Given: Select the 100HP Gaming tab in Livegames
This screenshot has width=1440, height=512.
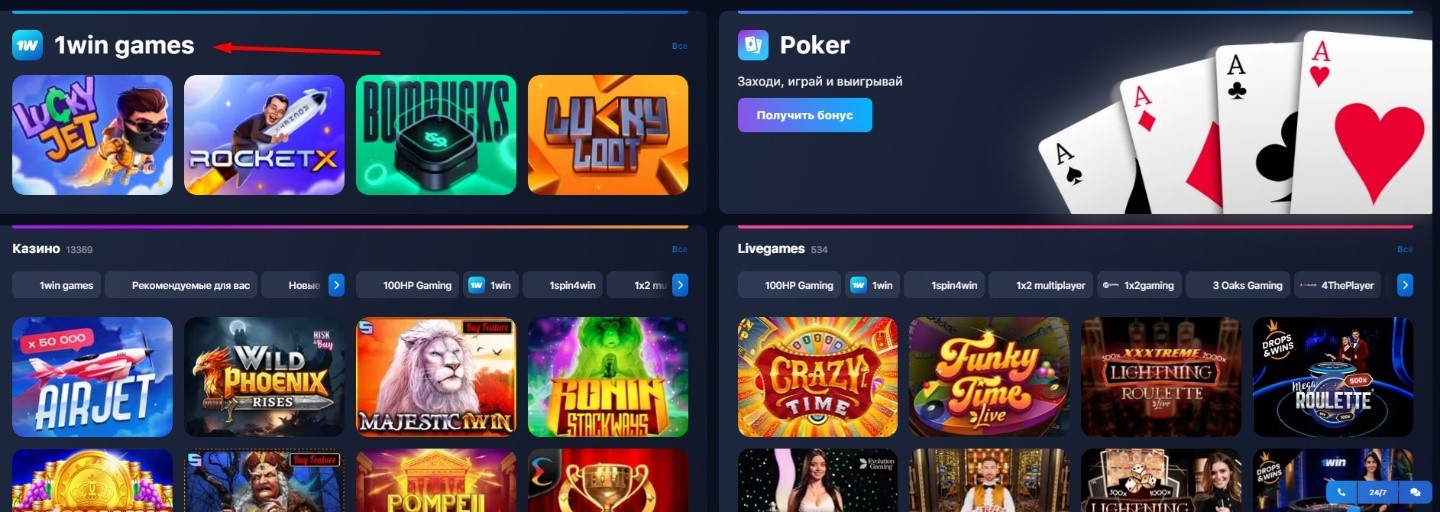Looking at the screenshot, I should coord(789,285).
